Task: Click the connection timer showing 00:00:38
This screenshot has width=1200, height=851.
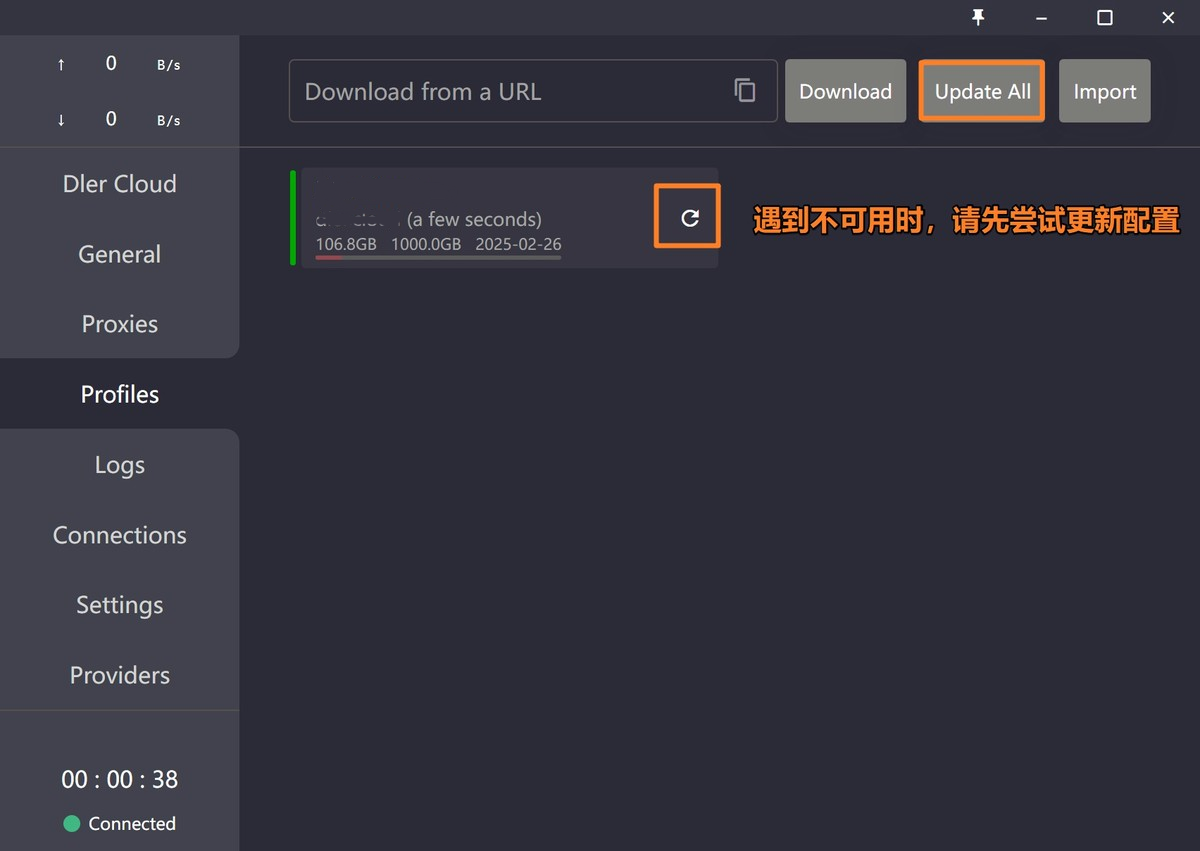Action: [119, 779]
